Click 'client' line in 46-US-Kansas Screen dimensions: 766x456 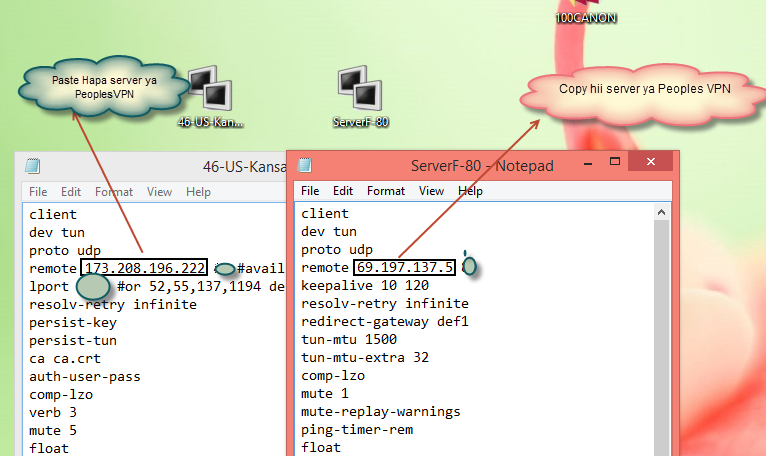(53, 214)
